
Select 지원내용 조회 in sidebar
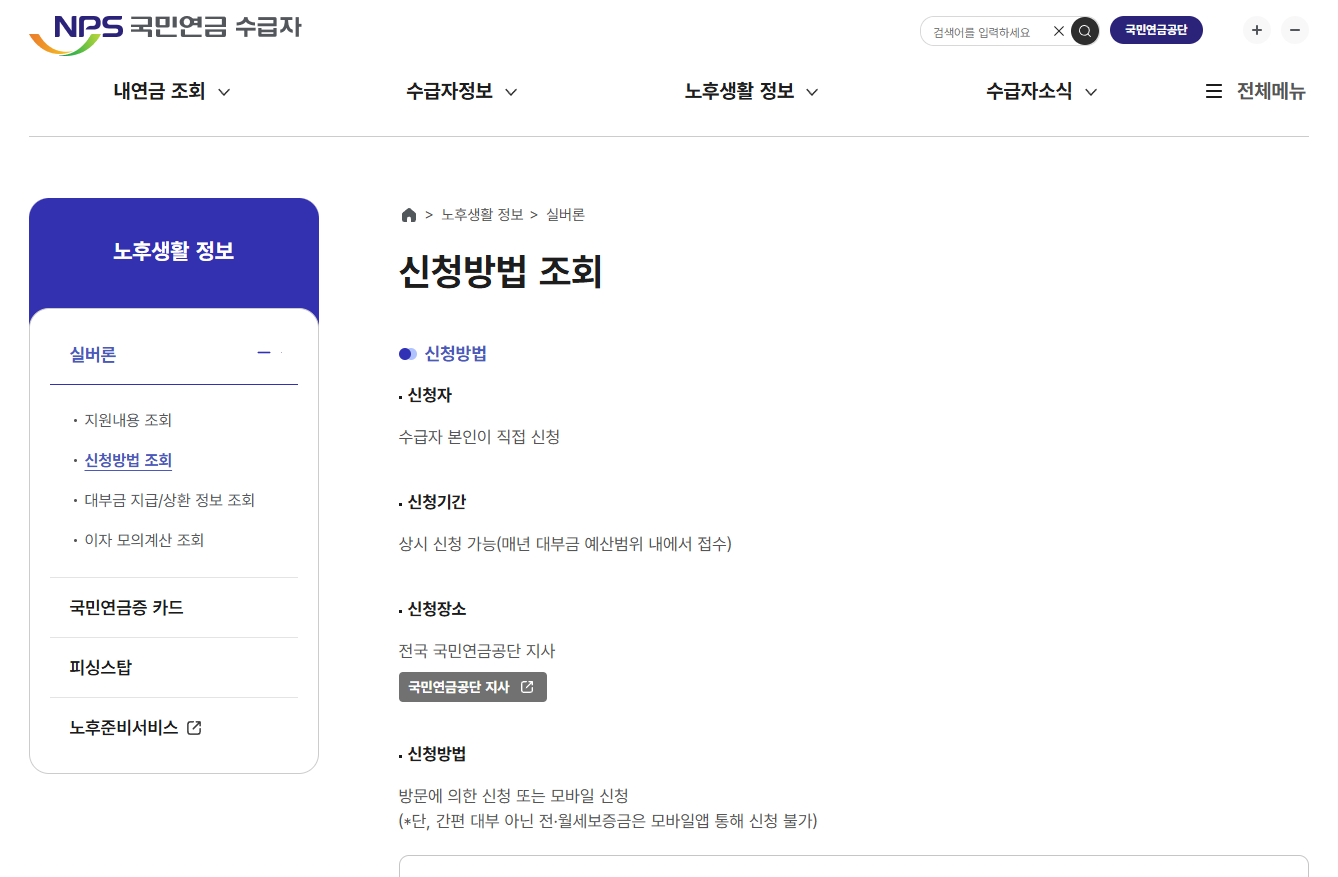128,420
